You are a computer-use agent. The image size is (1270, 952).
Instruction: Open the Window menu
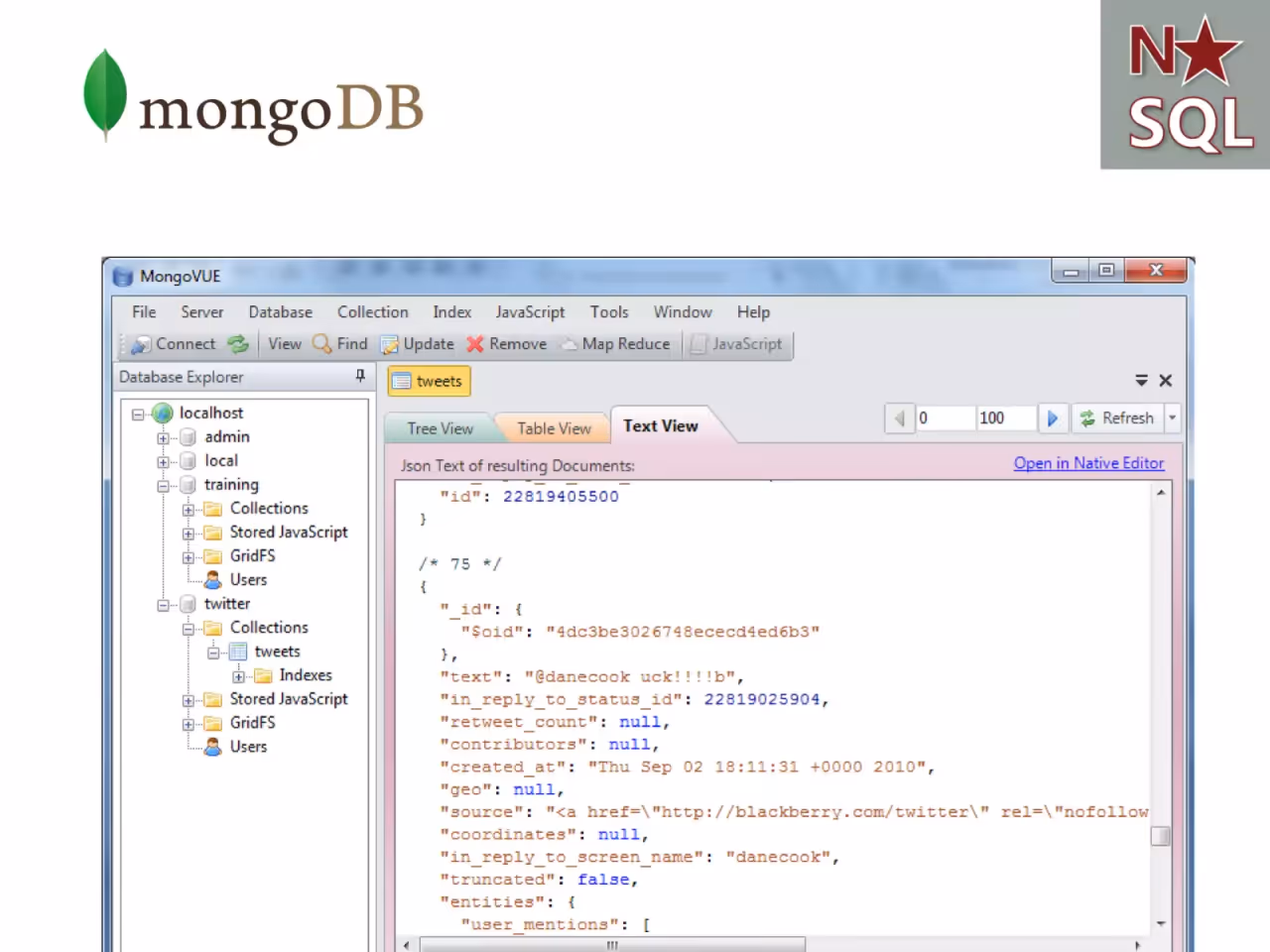[683, 311]
